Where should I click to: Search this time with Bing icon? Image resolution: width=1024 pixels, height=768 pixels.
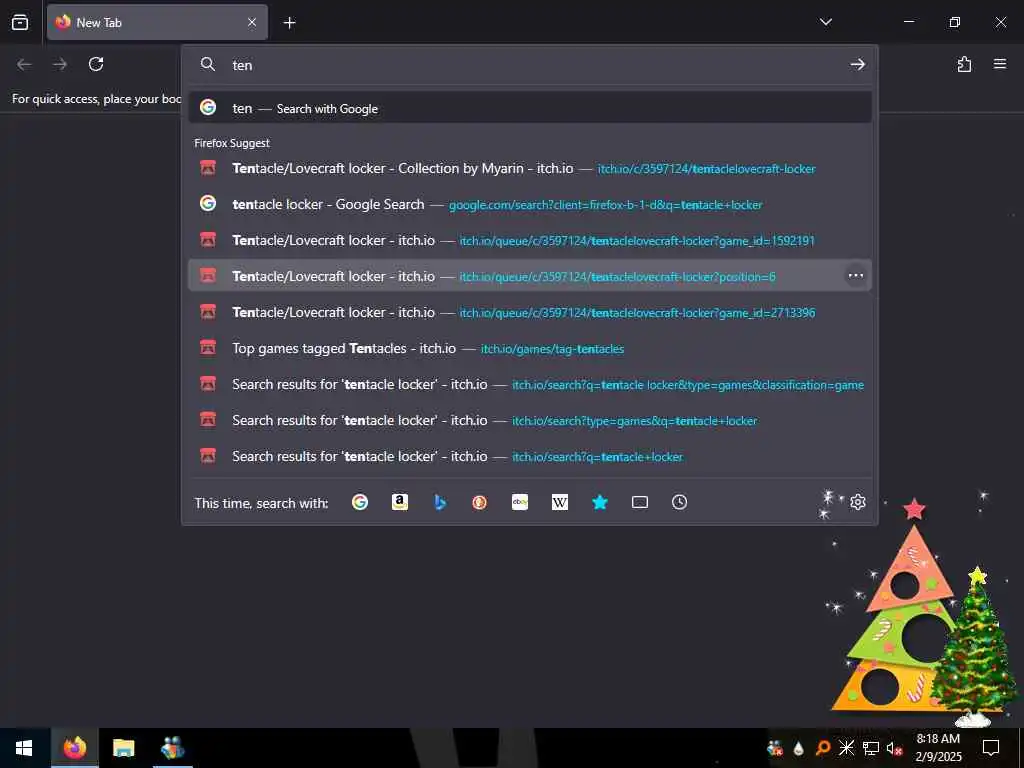440,502
